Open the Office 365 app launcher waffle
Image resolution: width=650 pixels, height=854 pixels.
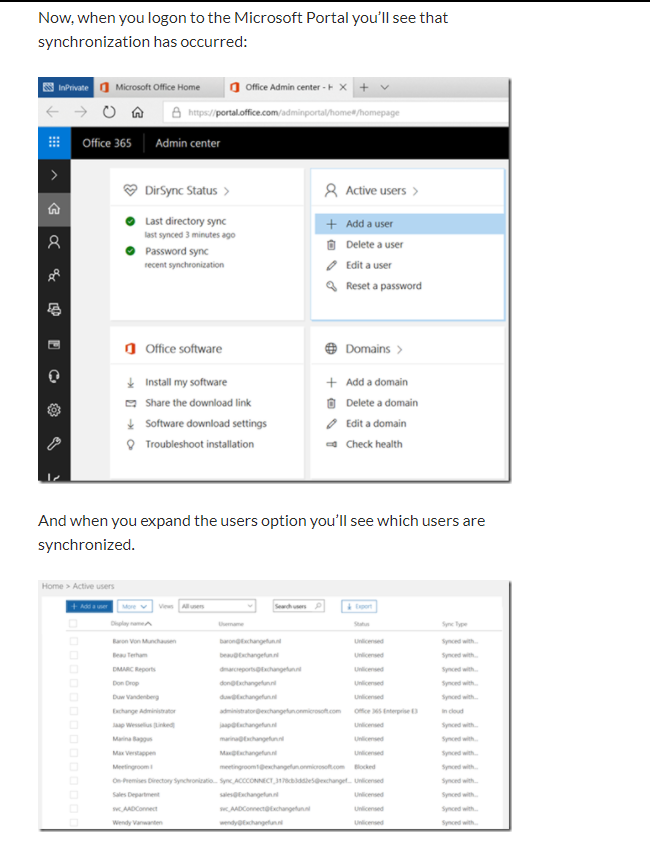click(54, 143)
